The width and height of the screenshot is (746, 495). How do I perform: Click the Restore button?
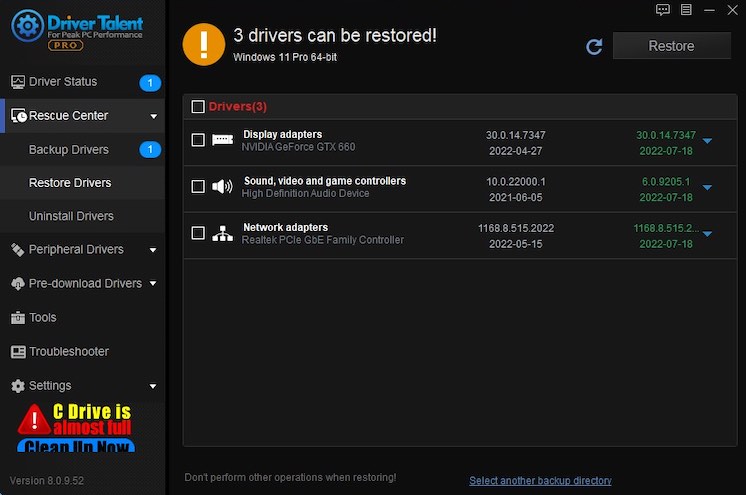[671, 46]
